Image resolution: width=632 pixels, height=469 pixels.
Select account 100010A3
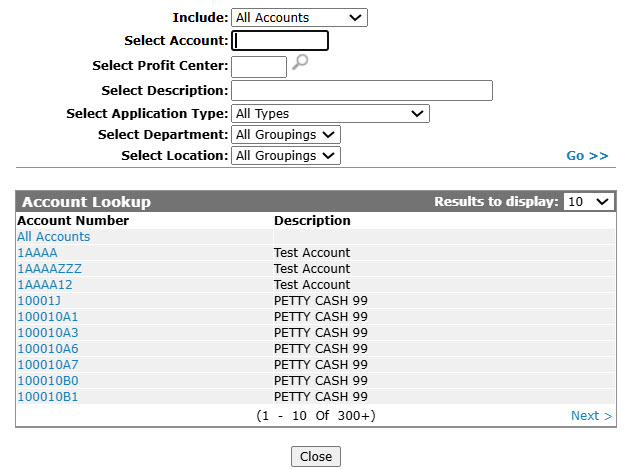pos(48,333)
